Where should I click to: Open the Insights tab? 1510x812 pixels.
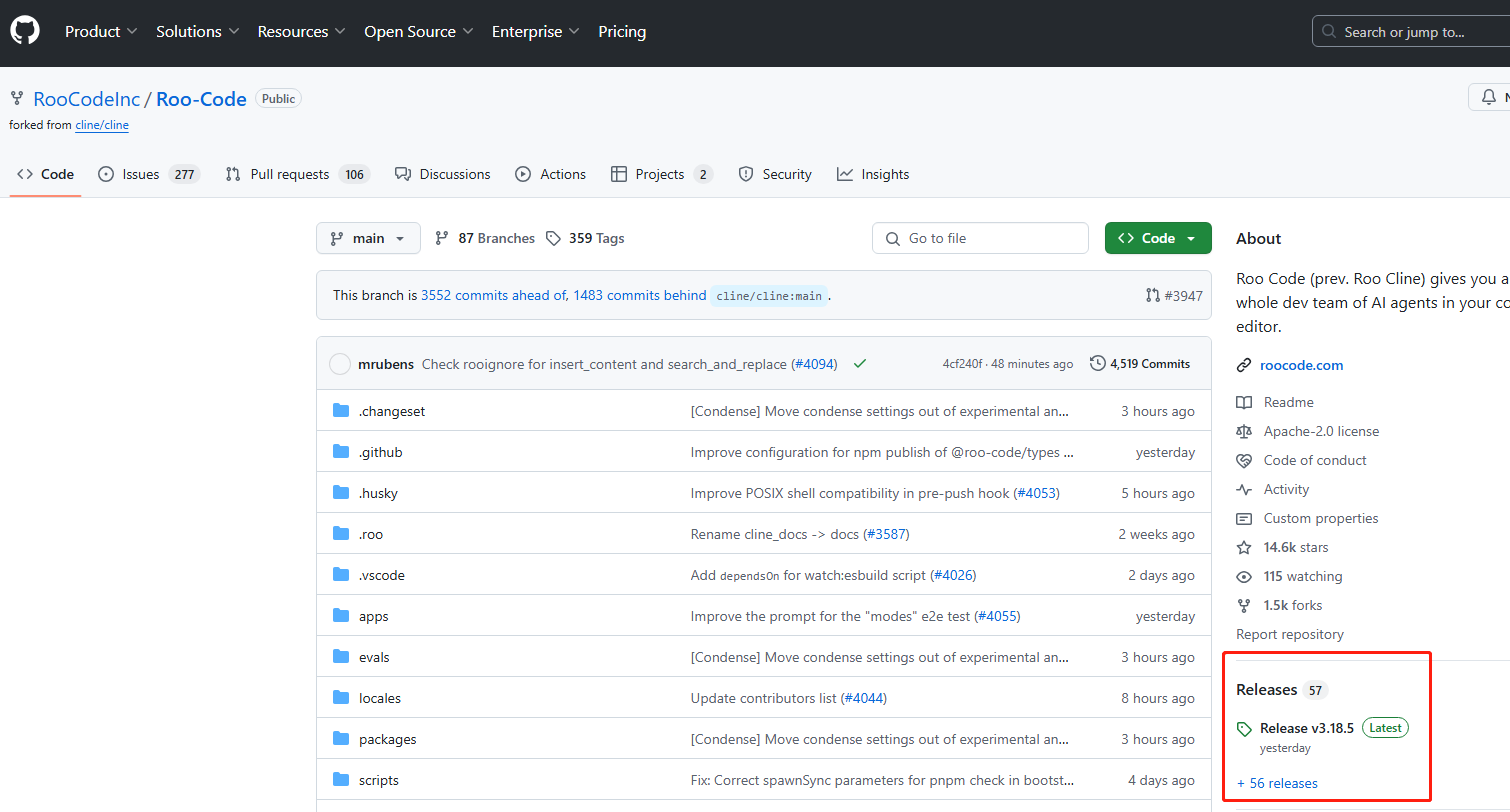[873, 174]
